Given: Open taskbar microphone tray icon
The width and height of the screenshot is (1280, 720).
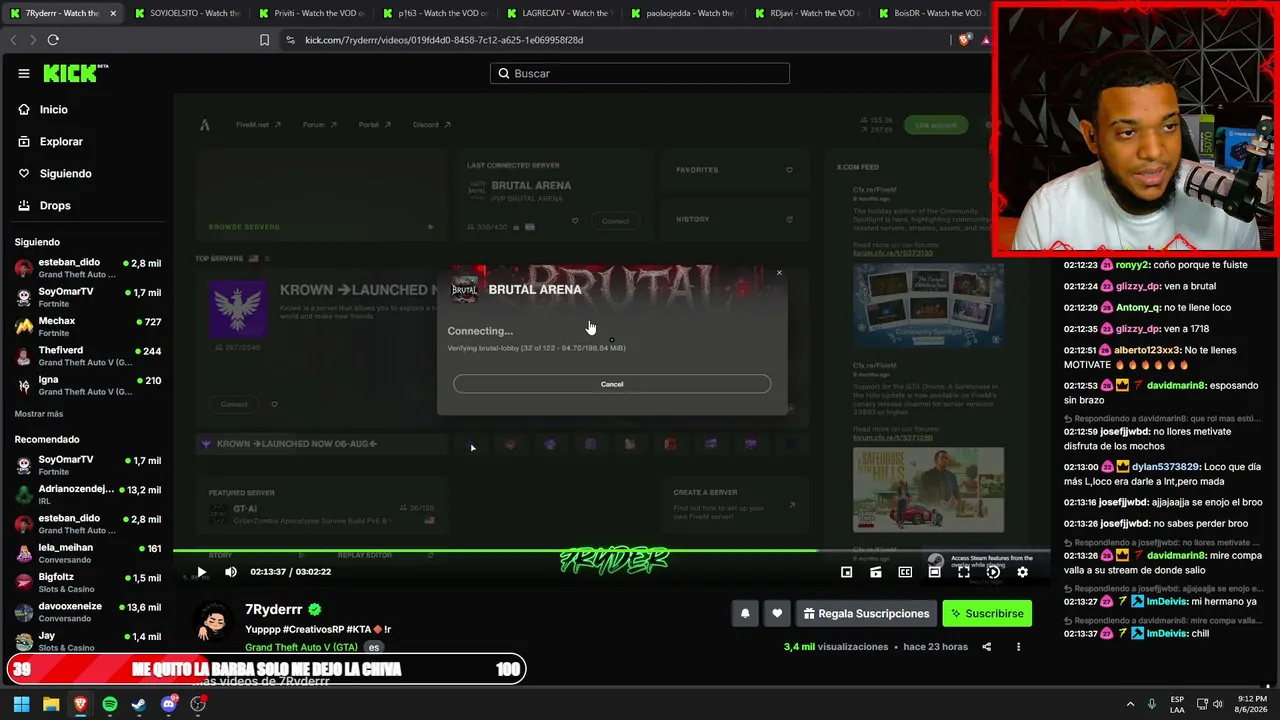Looking at the screenshot, I should [x=1152, y=704].
